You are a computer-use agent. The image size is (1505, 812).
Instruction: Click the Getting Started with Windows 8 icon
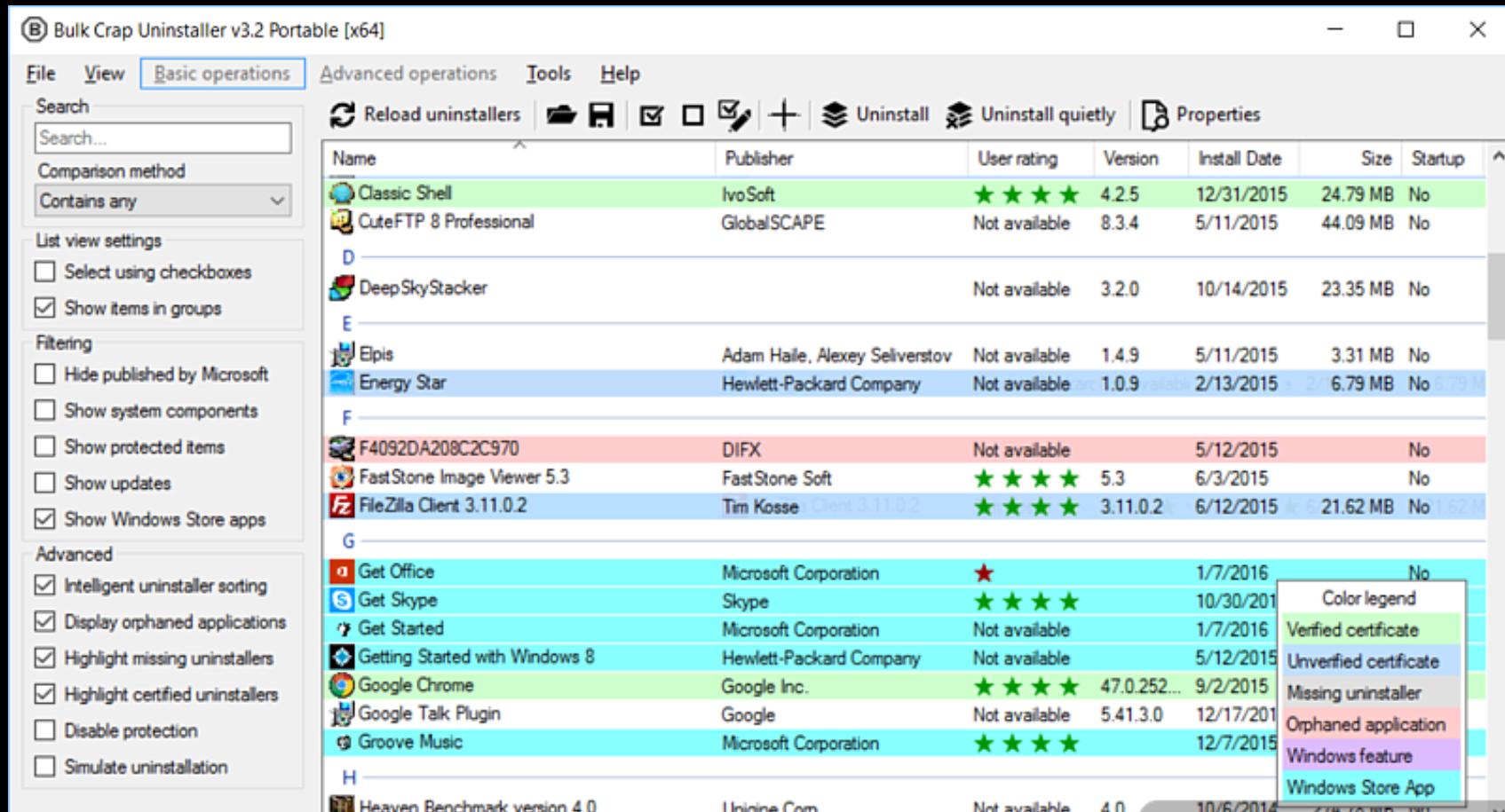click(341, 657)
